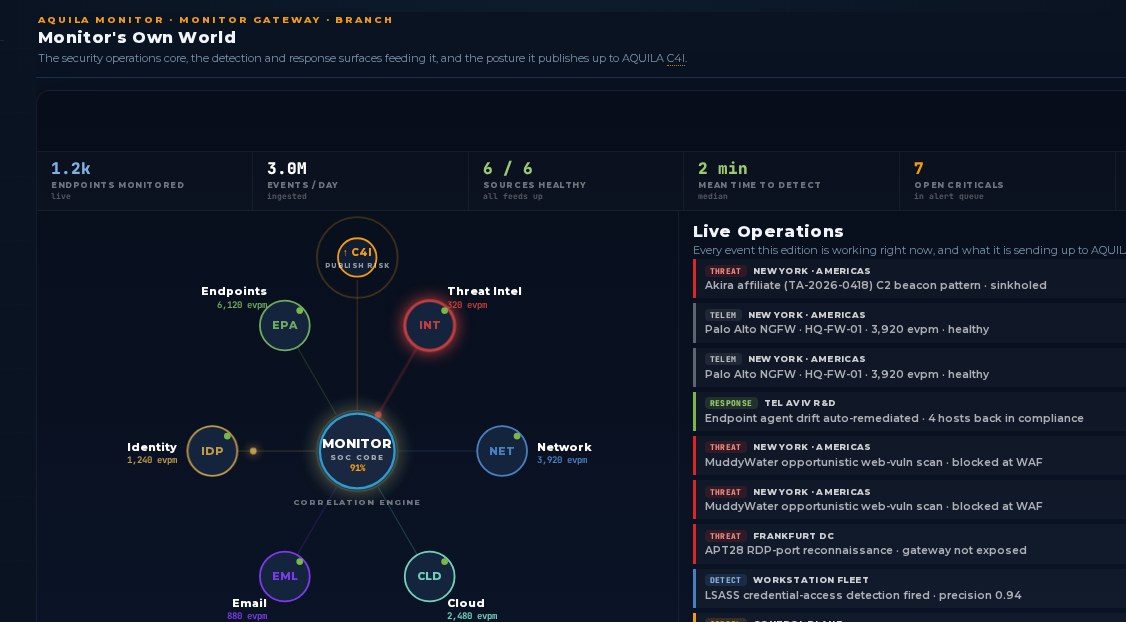Select the EPA endpoints node
This screenshot has width=1126, height=622.
[284, 325]
